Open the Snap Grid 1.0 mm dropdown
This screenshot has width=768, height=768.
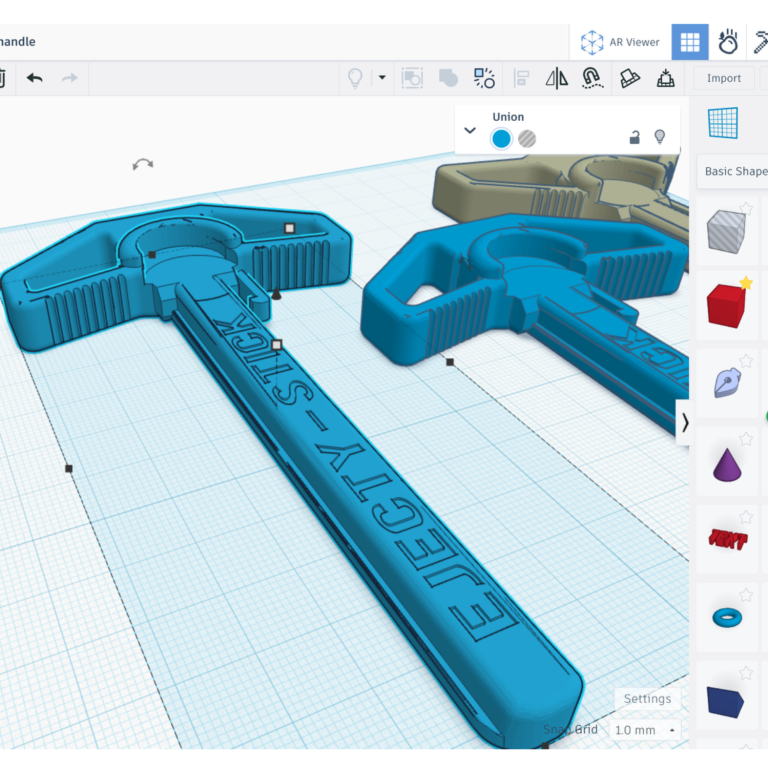[x=645, y=730]
